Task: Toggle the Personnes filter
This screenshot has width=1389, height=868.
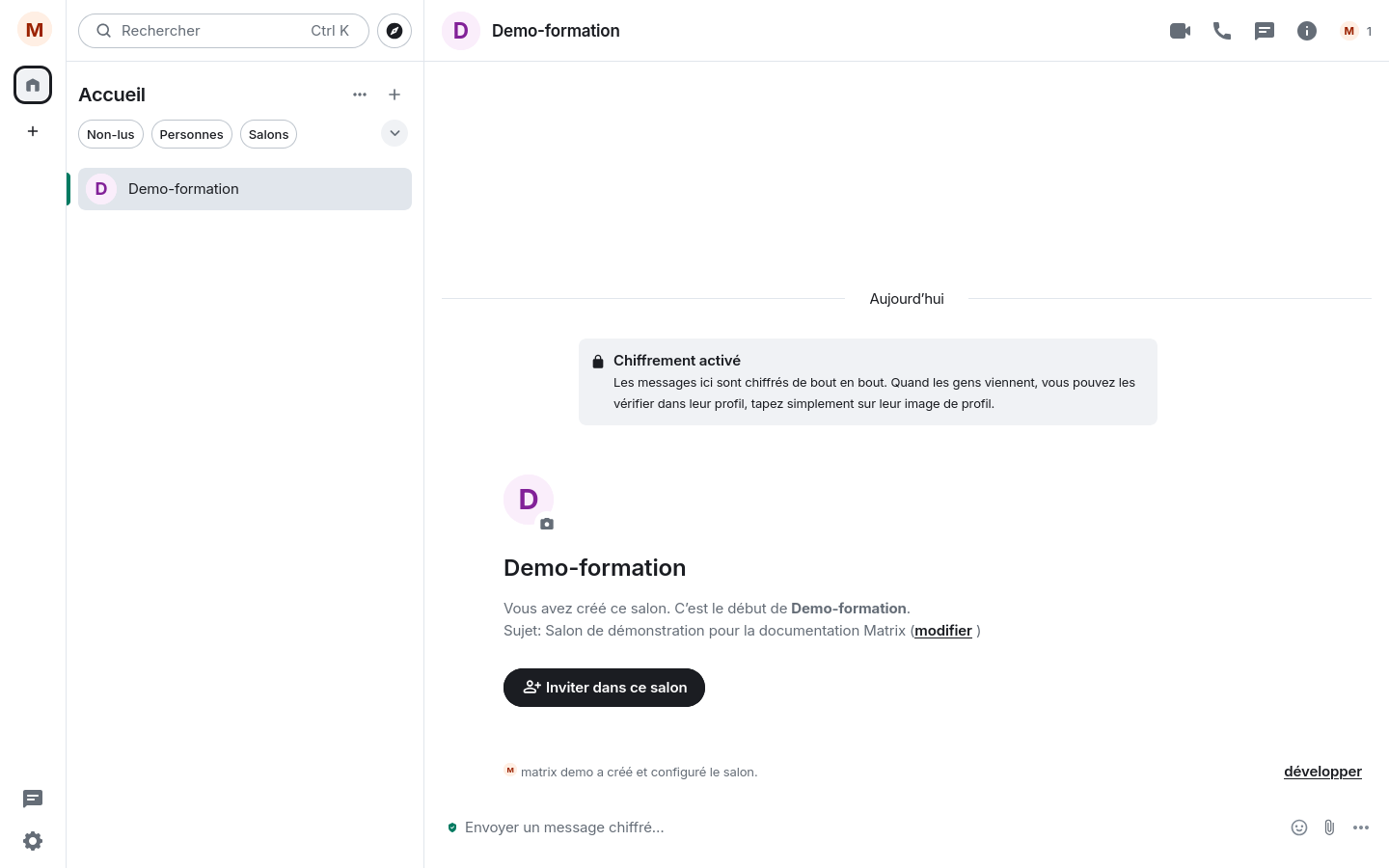Action: 191,134
